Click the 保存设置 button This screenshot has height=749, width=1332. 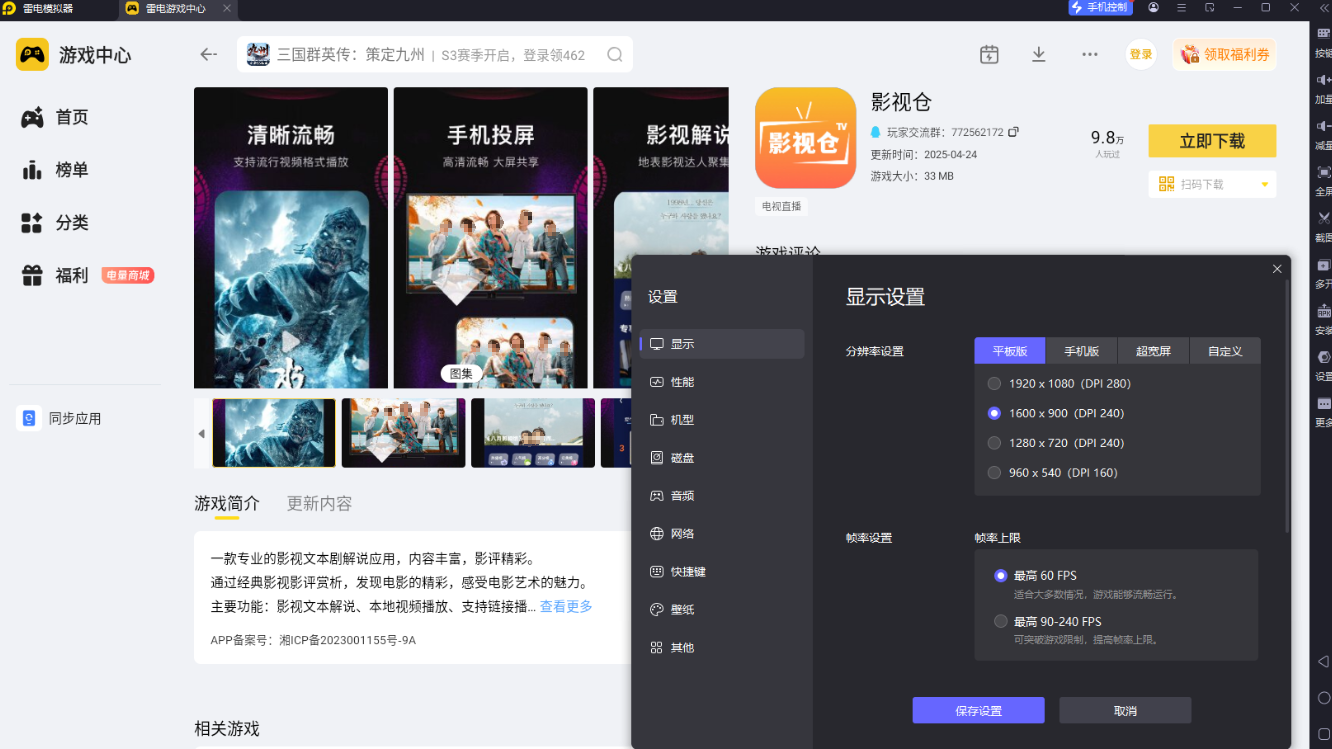[978, 710]
